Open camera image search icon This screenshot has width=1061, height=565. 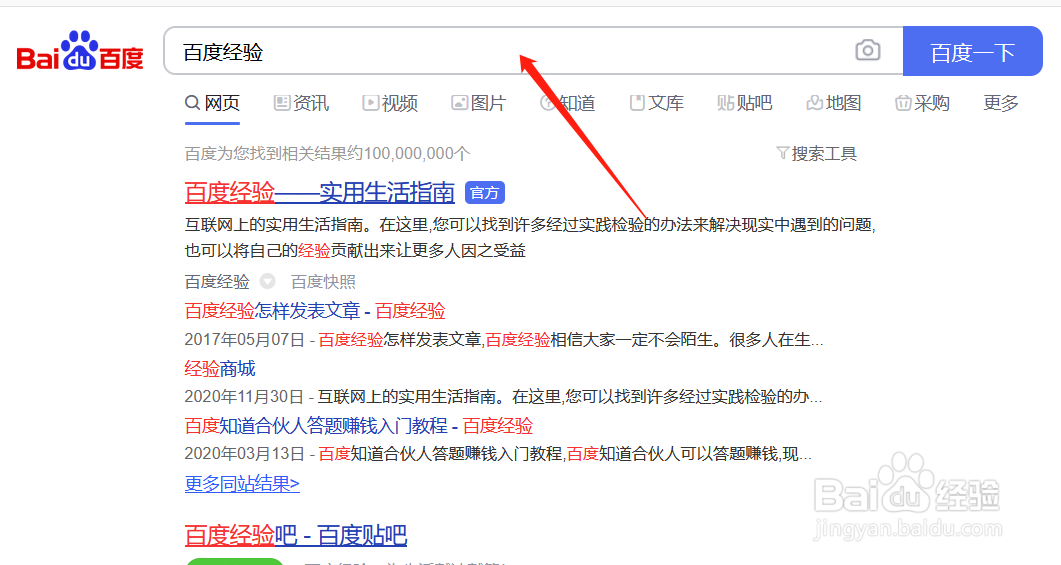pos(867,50)
